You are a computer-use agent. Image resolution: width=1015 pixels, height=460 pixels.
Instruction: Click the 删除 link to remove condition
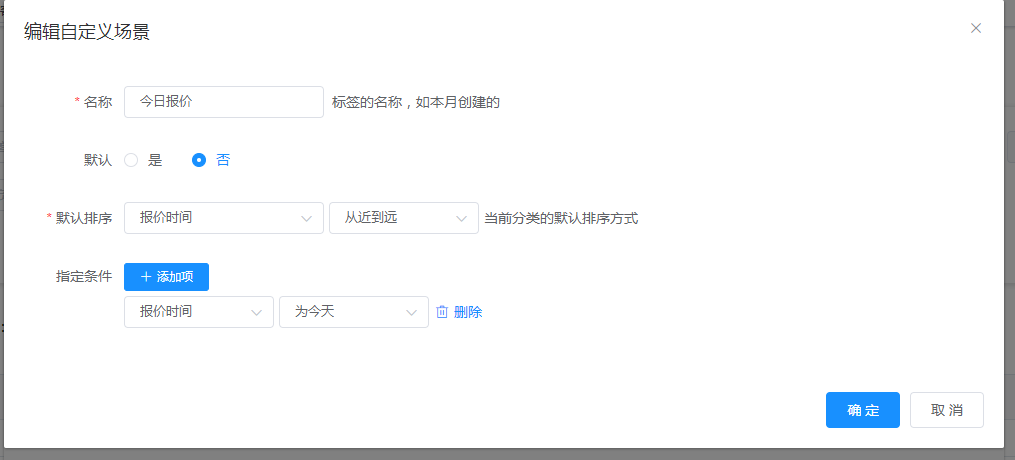coord(468,312)
